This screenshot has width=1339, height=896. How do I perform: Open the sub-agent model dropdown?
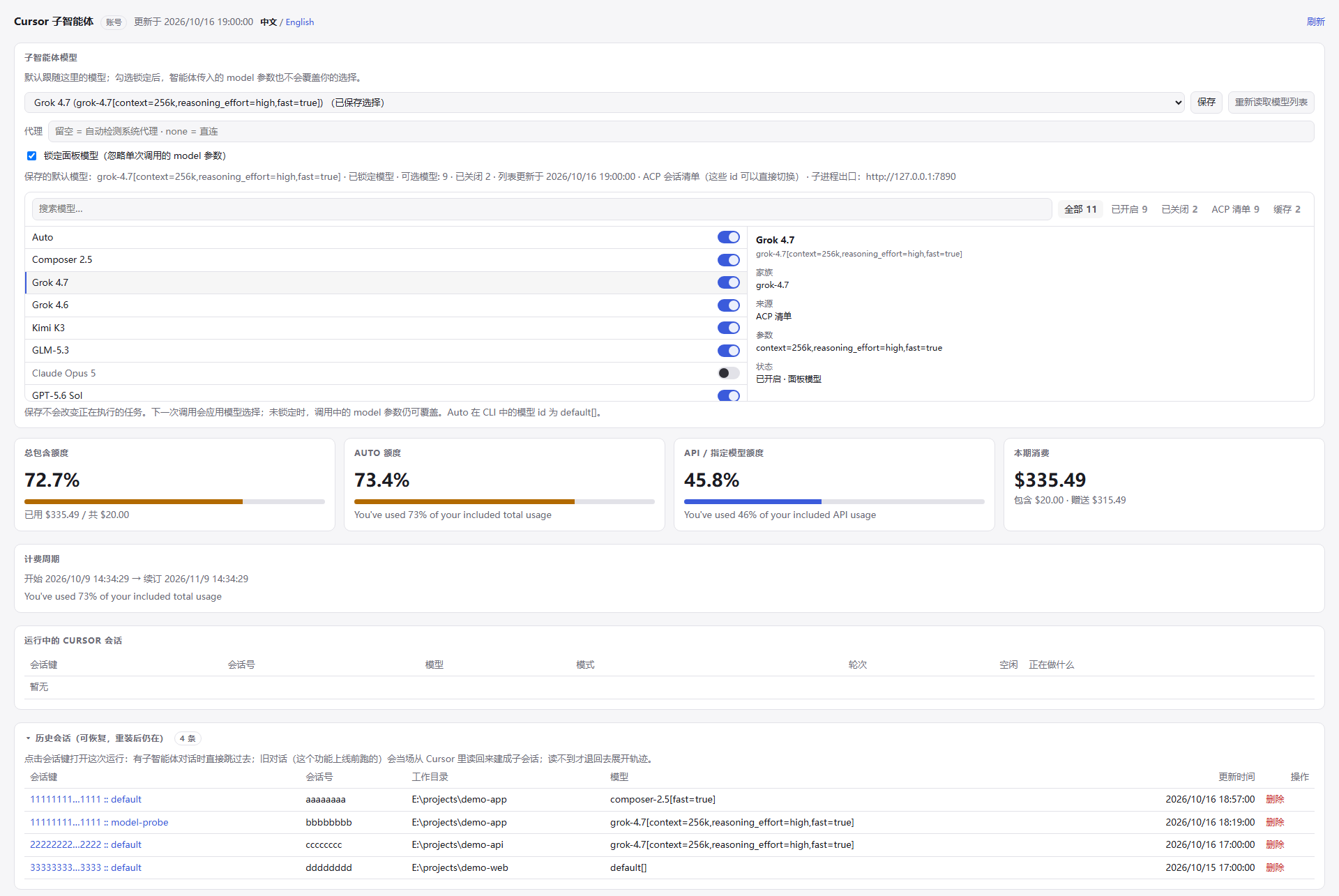point(604,102)
